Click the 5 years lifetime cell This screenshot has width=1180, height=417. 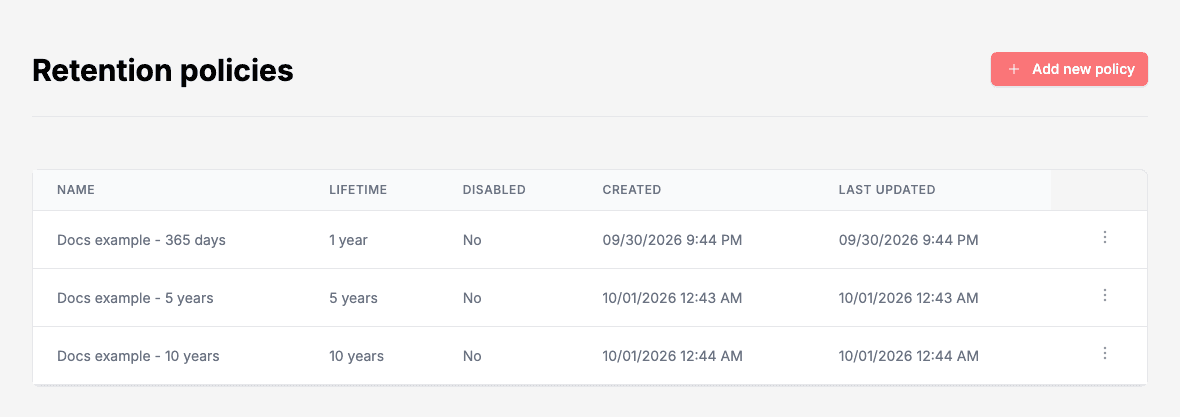pyautogui.click(x=354, y=298)
